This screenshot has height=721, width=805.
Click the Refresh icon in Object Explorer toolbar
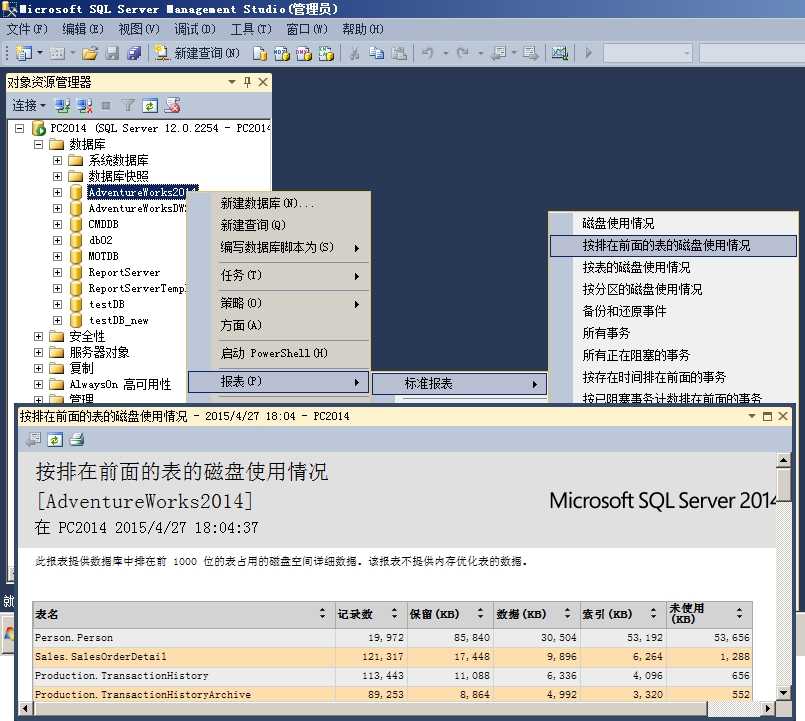tap(150, 106)
